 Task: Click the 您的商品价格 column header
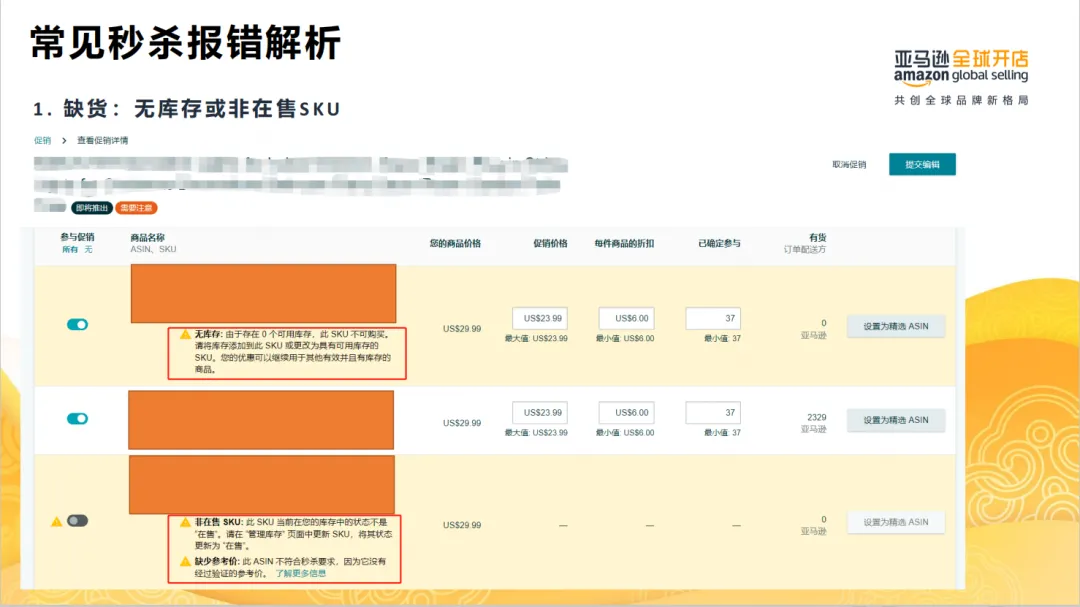point(455,243)
